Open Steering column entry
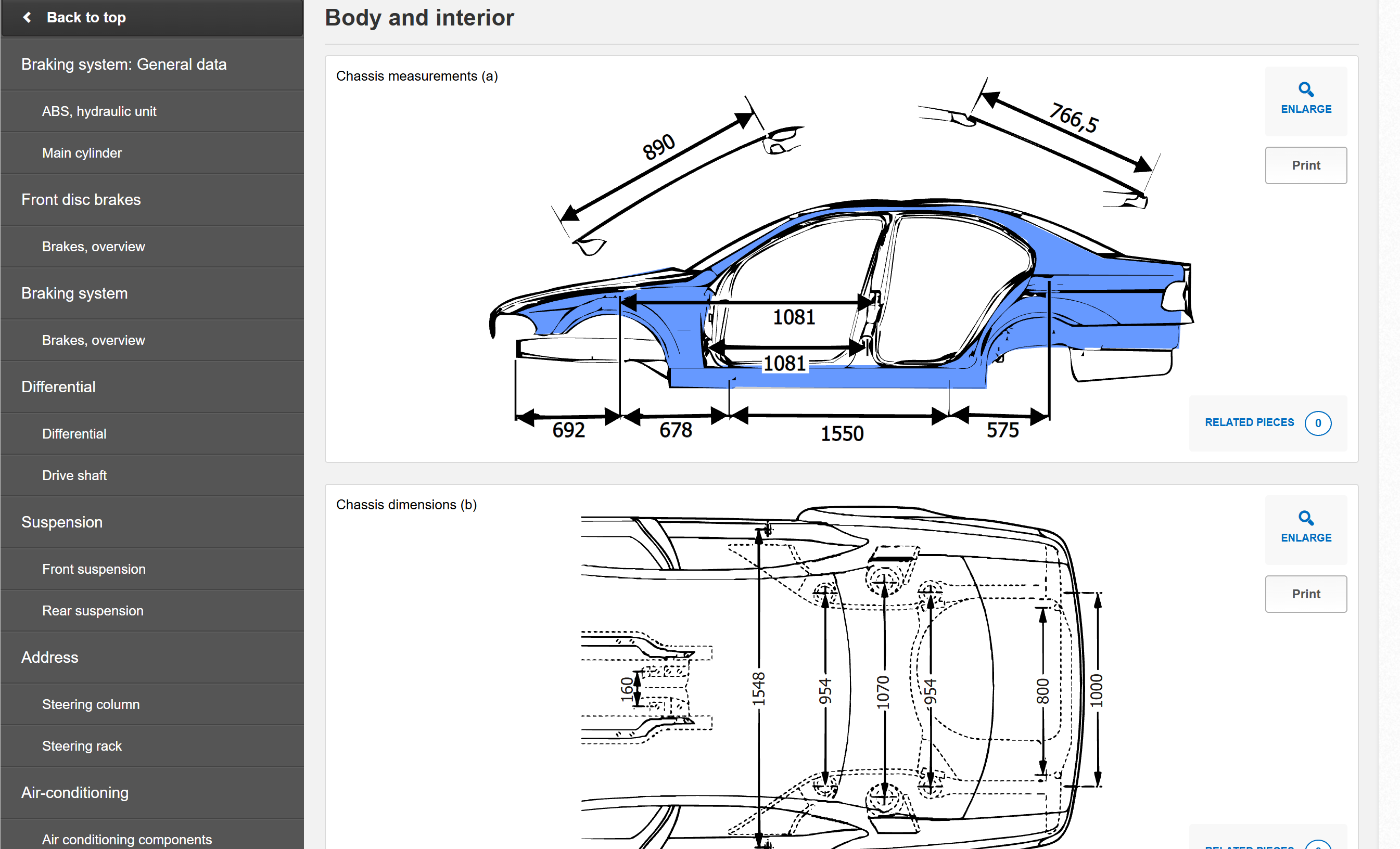1400x849 pixels. point(152,704)
